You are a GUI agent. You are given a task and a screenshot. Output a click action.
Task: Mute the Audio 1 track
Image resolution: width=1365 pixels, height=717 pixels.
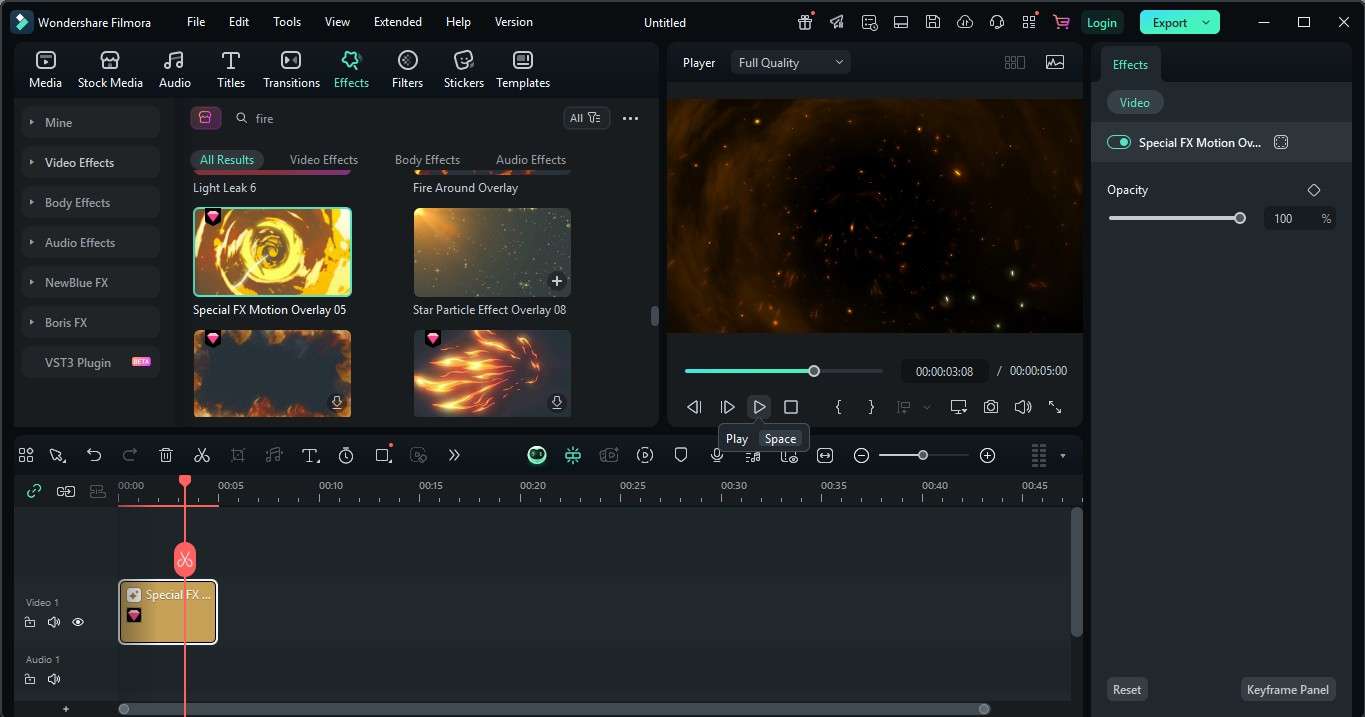54,679
